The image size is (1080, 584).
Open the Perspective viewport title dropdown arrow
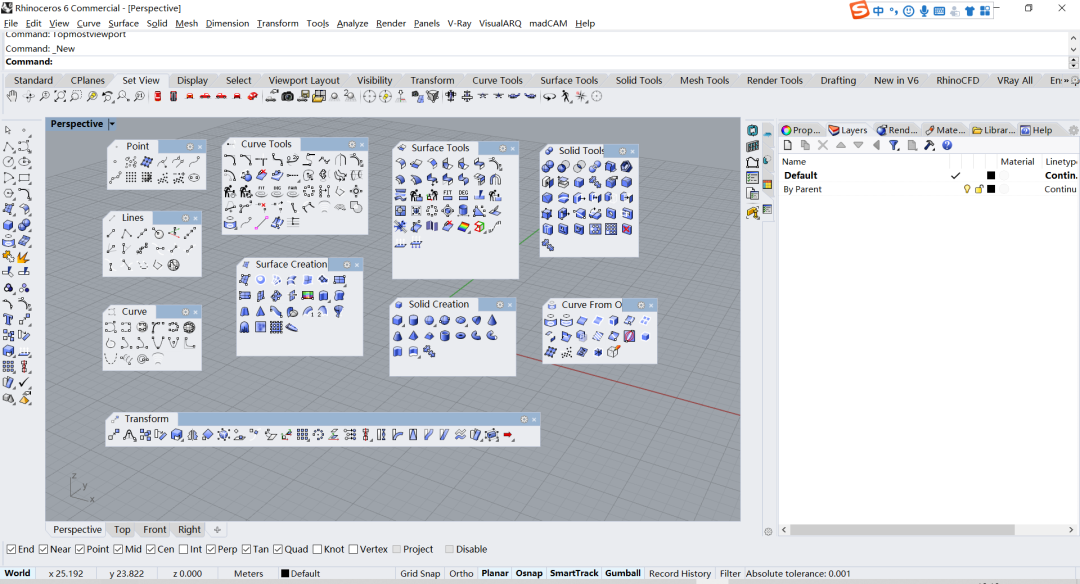(x=112, y=124)
